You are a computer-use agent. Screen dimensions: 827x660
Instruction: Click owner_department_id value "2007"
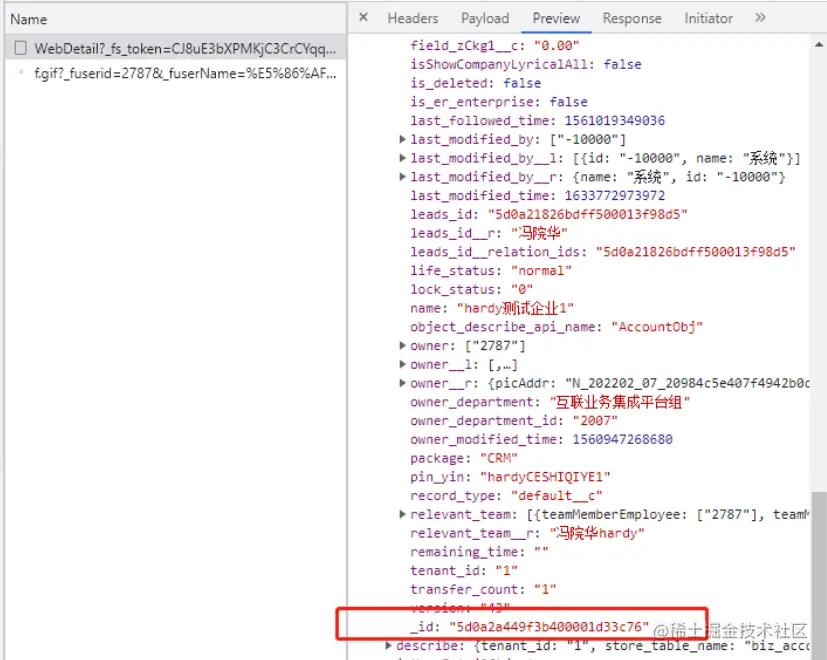pos(595,420)
